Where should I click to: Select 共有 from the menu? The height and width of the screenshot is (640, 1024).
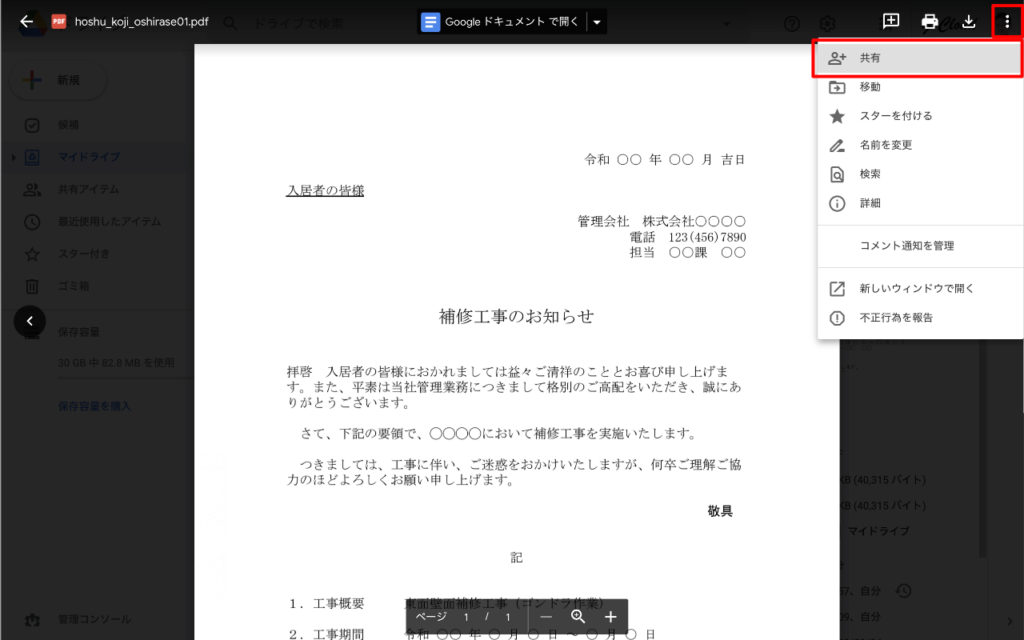[918, 58]
